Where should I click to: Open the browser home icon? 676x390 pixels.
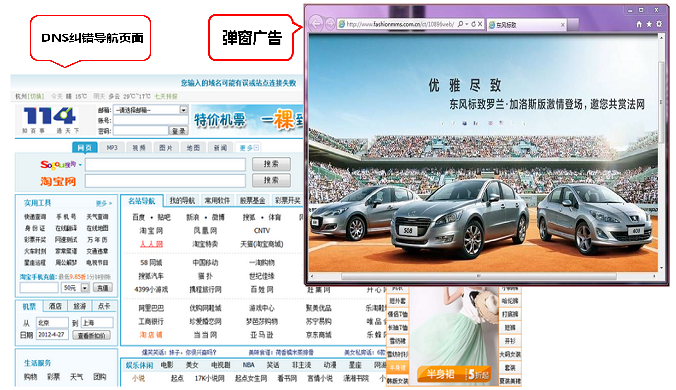(639, 25)
